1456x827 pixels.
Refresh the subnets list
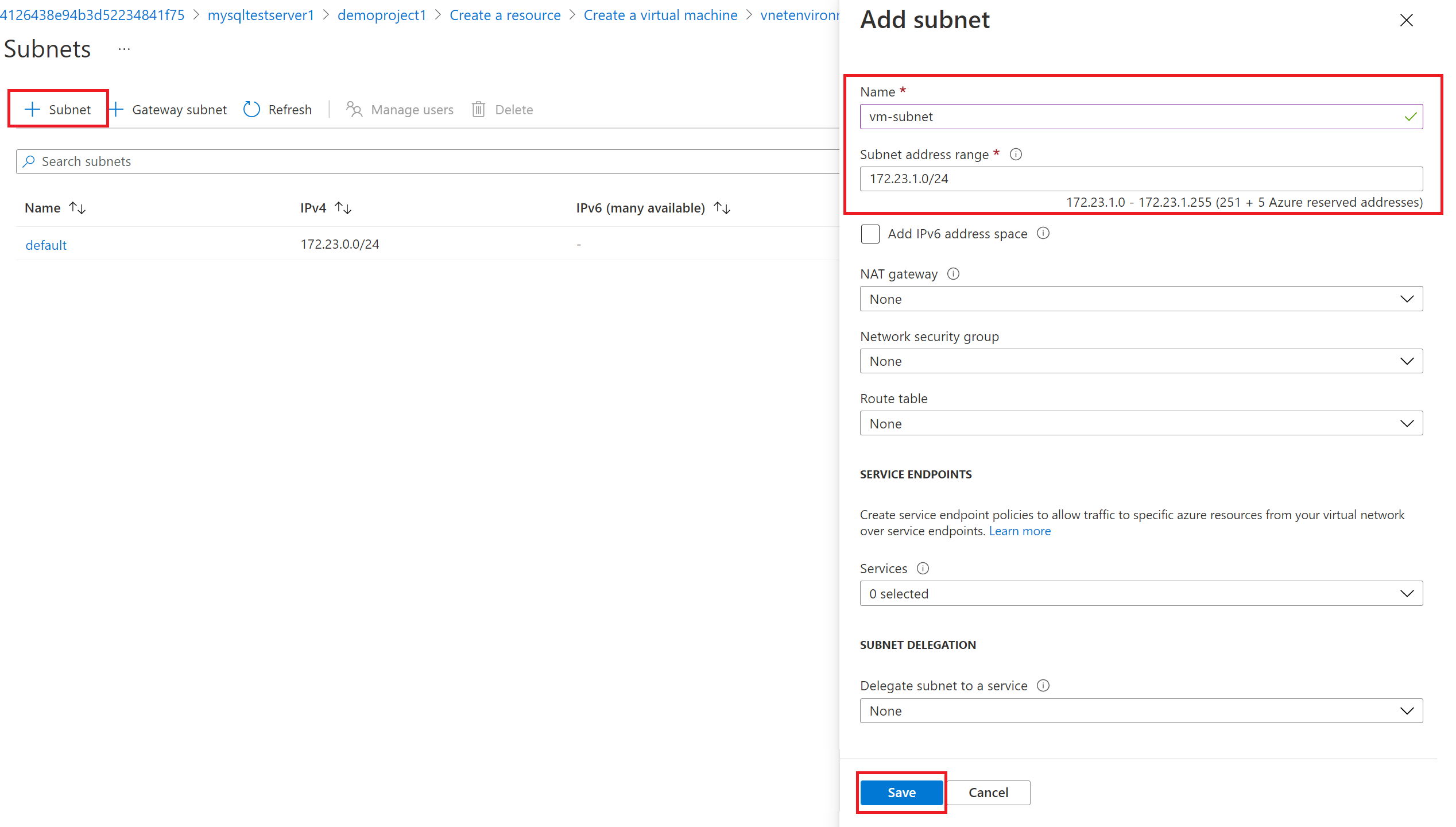click(x=277, y=109)
